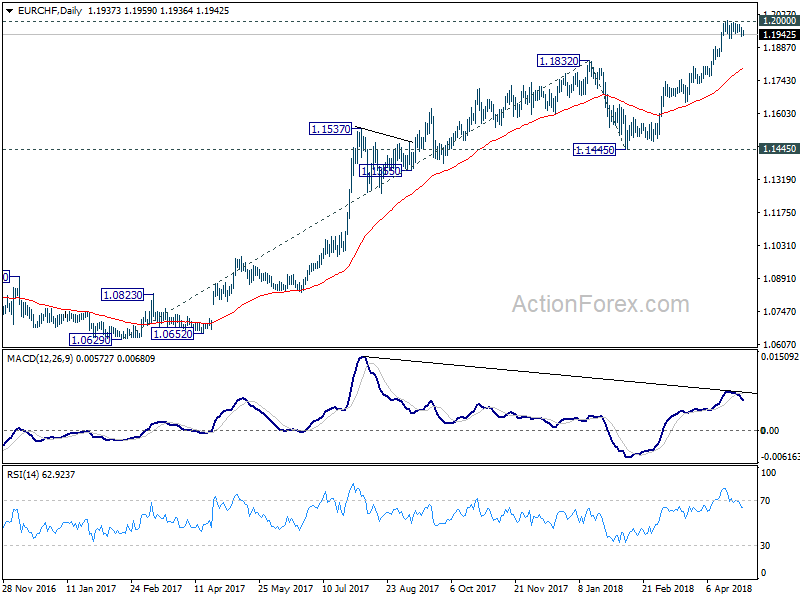Click the chart menu triangle beside EURCHF,Daily
The height and width of the screenshot is (600, 800).
(x=10, y=11)
